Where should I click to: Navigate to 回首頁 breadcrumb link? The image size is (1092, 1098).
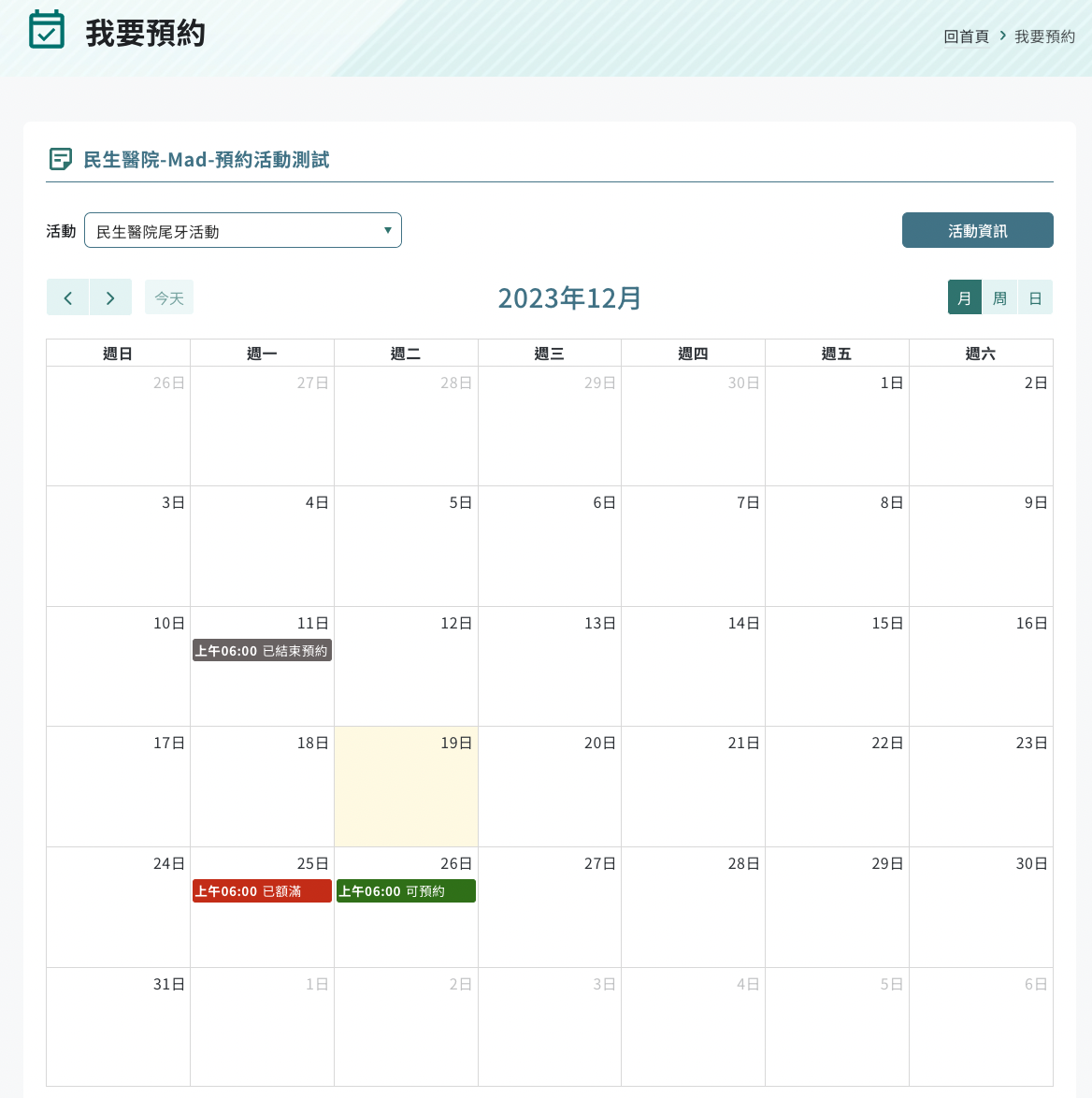pyautogui.click(x=966, y=36)
